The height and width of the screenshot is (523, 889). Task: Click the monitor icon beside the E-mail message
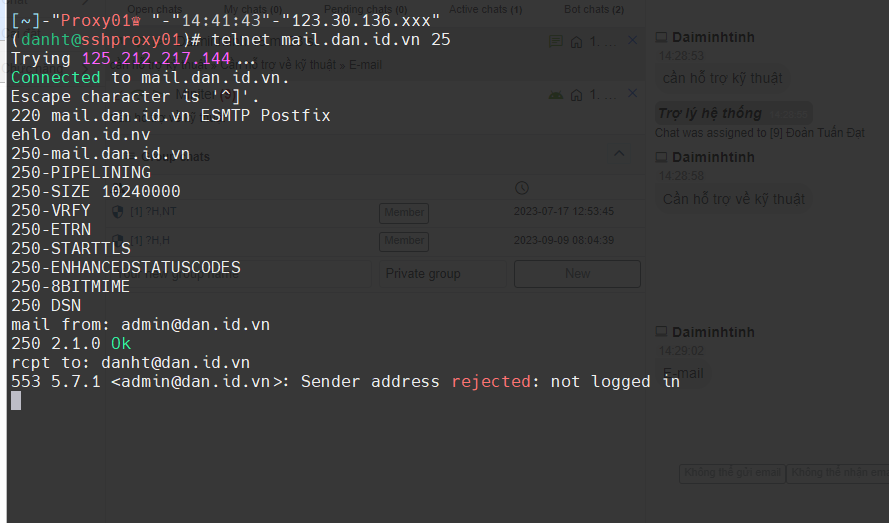click(661, 332)
